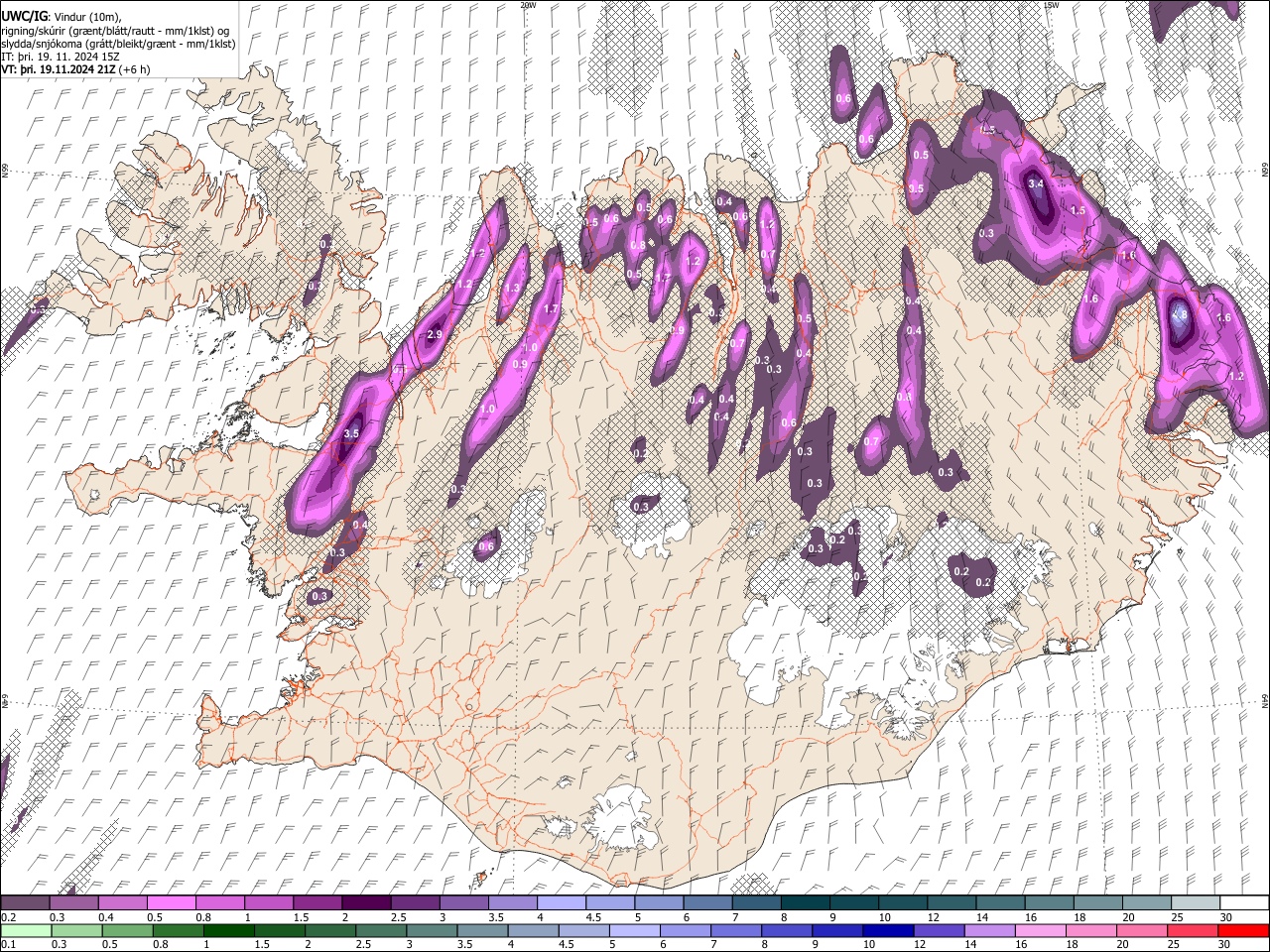
Task: Click the '0.8' precipitation value on the north coast
Action: (638, 244)
